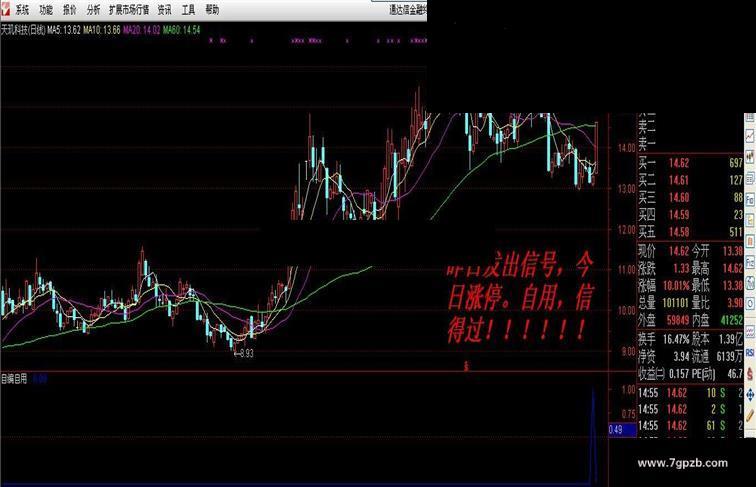Click the 买三 bid price 14.60

click(679, 198)
